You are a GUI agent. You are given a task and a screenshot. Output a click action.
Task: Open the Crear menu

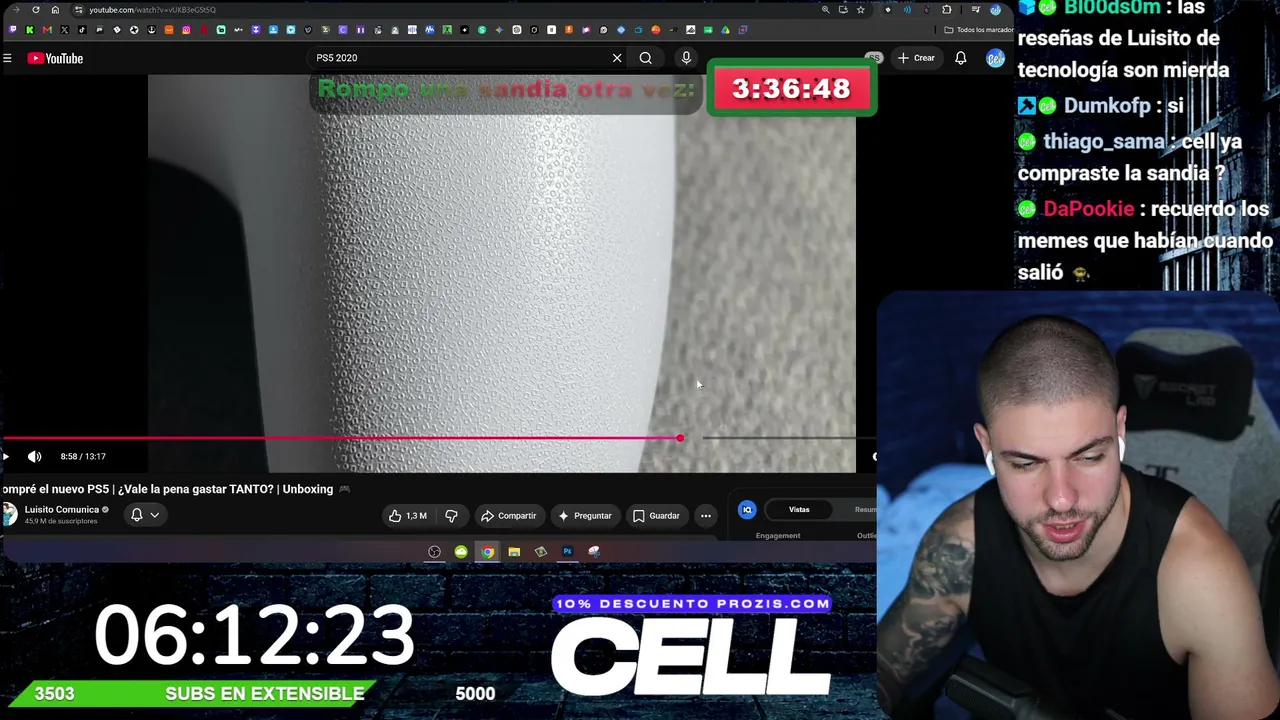[x=916, y=58]
